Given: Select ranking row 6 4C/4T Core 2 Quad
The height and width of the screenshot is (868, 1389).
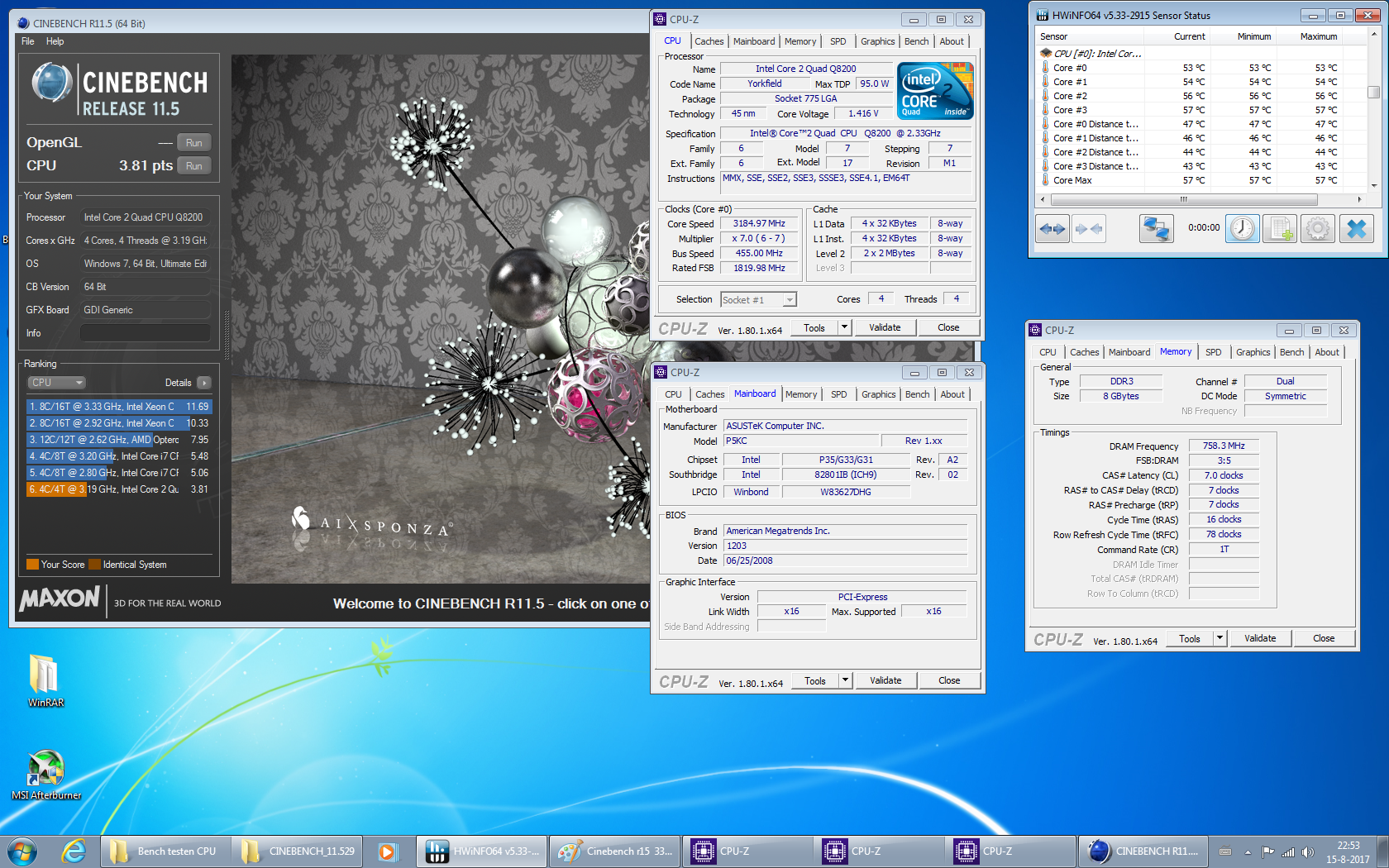Looking at the screenshot, I should tap(119, 489).
